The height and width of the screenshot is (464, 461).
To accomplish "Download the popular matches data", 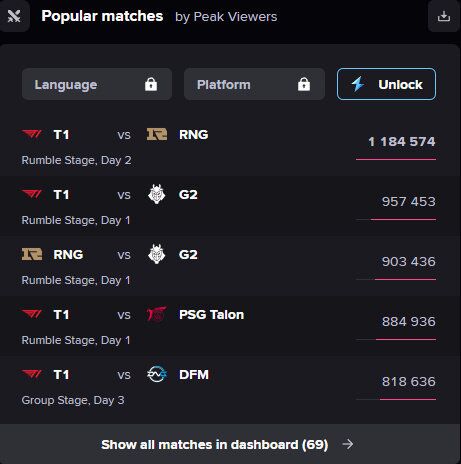I will 444,16.
